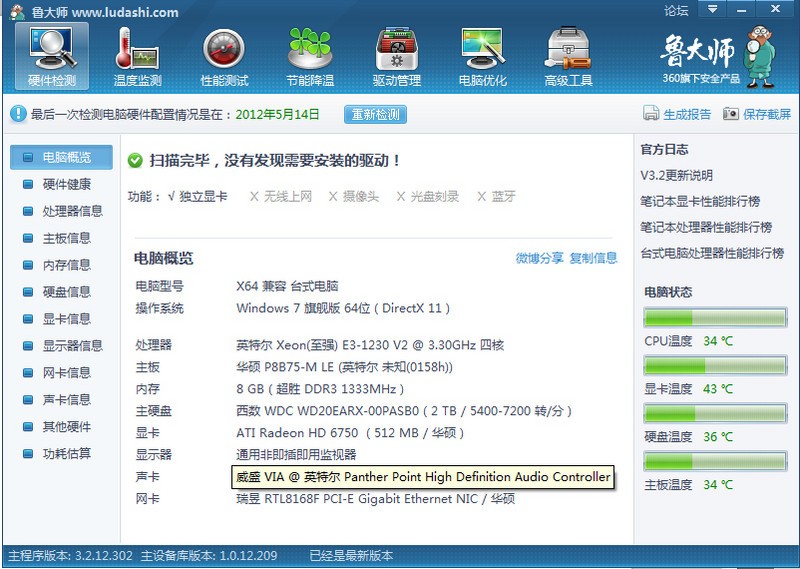
Task: Click 无线上网 feature label
Action: [x=281, y=196]
